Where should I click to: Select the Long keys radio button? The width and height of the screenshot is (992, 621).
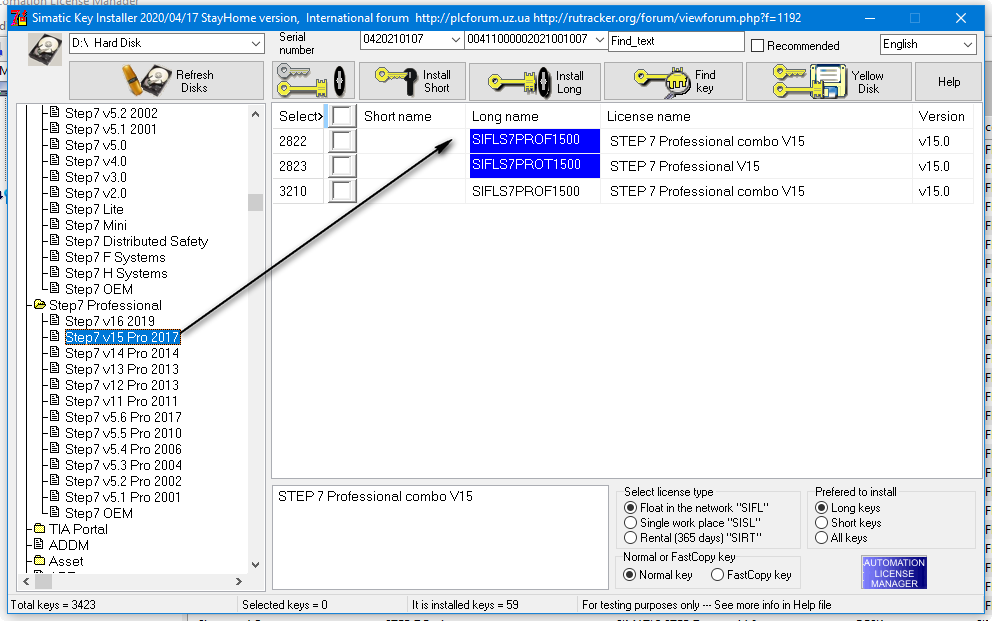coord(821,508)
